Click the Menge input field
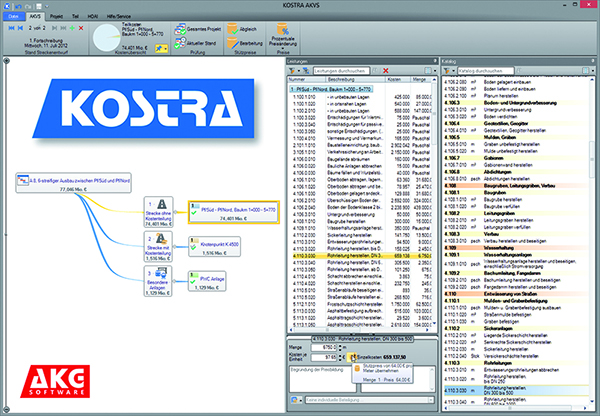 click(x=324, y=345)
